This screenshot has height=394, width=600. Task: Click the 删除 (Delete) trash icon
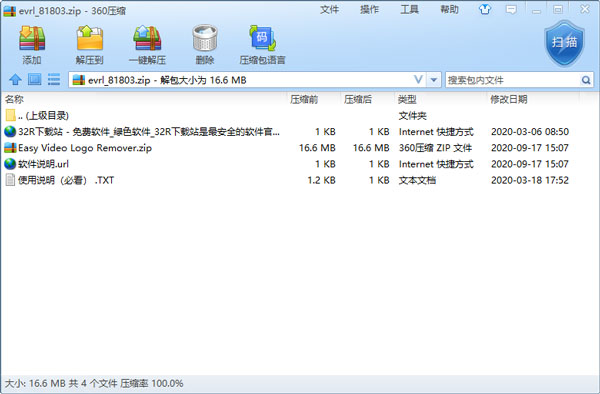[205, 39]
